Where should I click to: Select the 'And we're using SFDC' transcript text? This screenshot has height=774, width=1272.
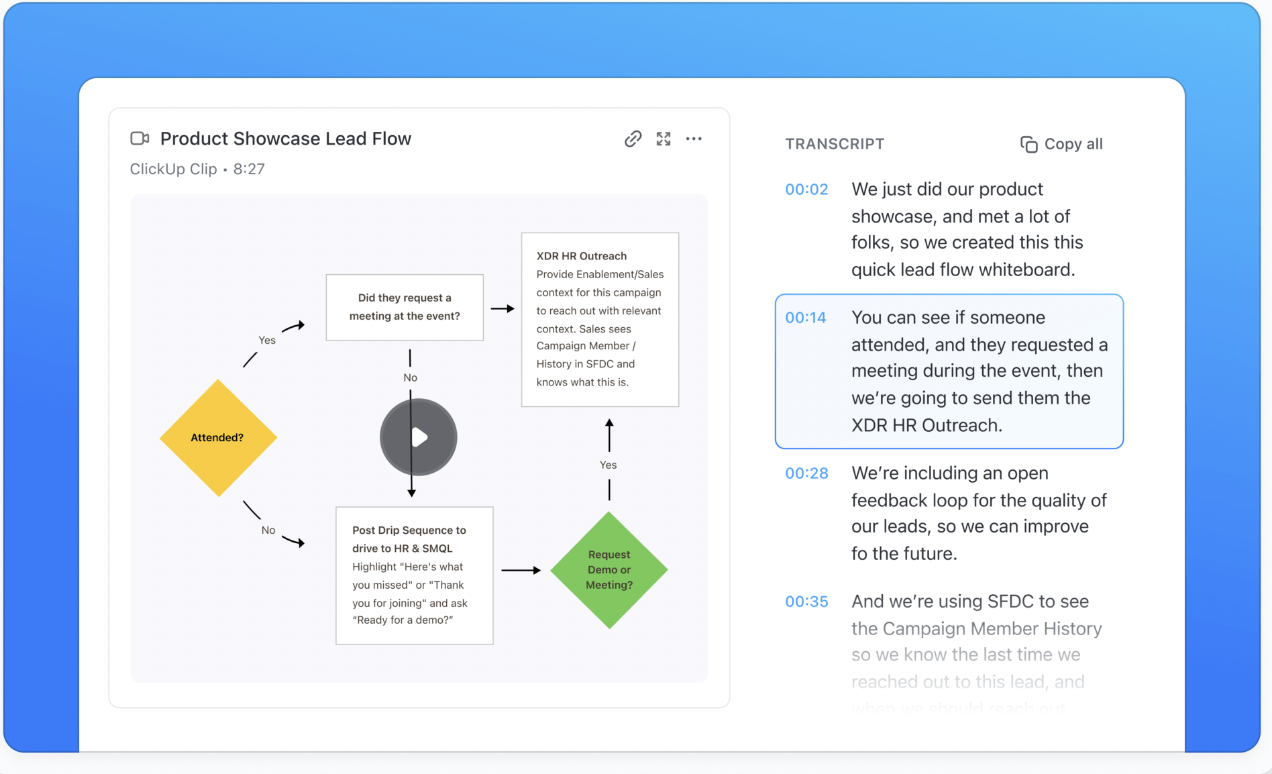[977, 655]
